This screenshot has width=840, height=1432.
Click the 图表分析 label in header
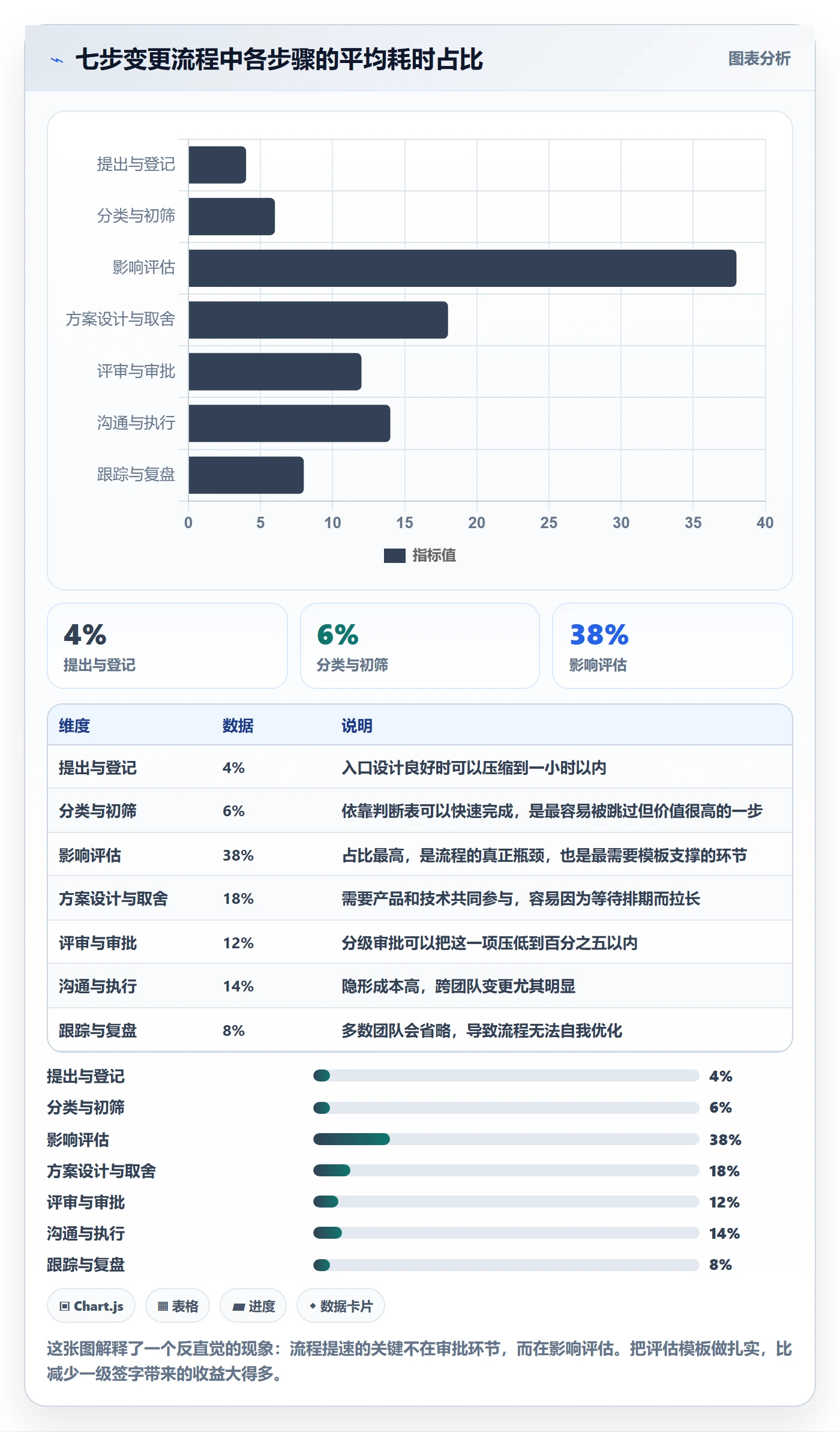(759, 58)
